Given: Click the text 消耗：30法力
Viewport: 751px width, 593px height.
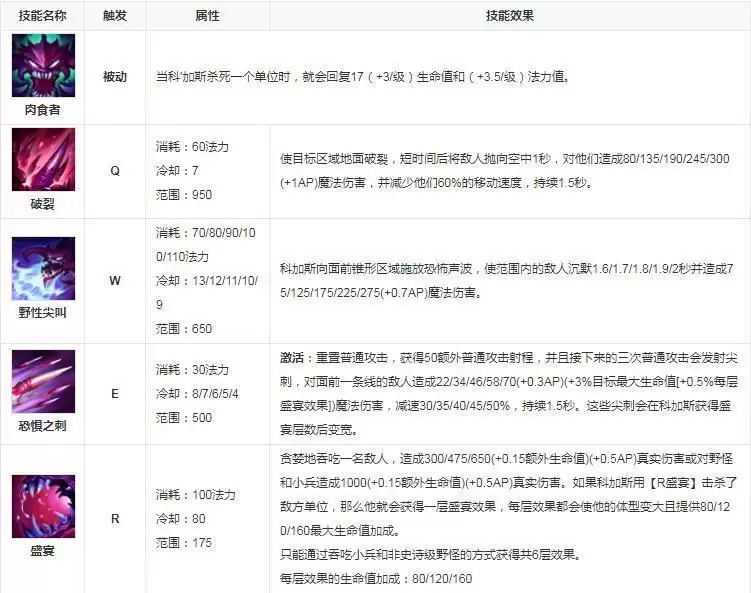Looking at the screenshot, I should pyautogui.click(x=192, y=370).
